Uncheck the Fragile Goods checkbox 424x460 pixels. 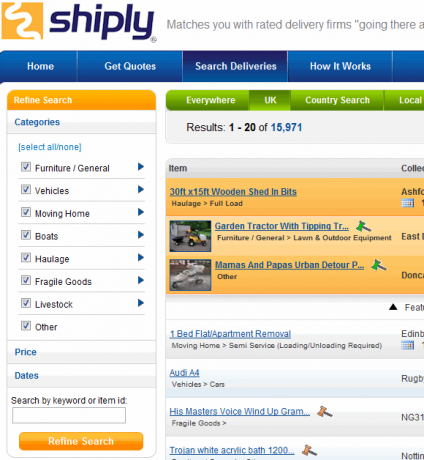(26, 280)
